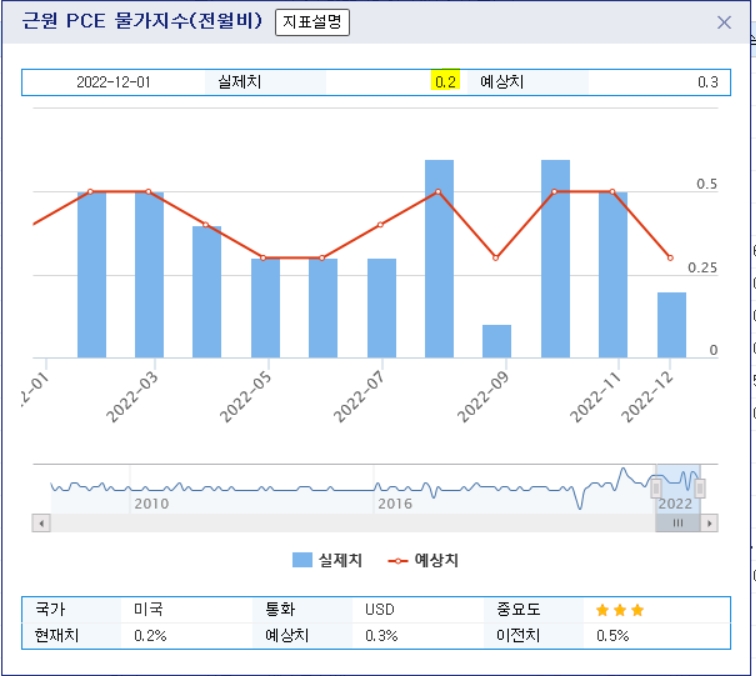Click the three-star importance rating
Viewport: 756px width, 676px height.
(620, 610)
